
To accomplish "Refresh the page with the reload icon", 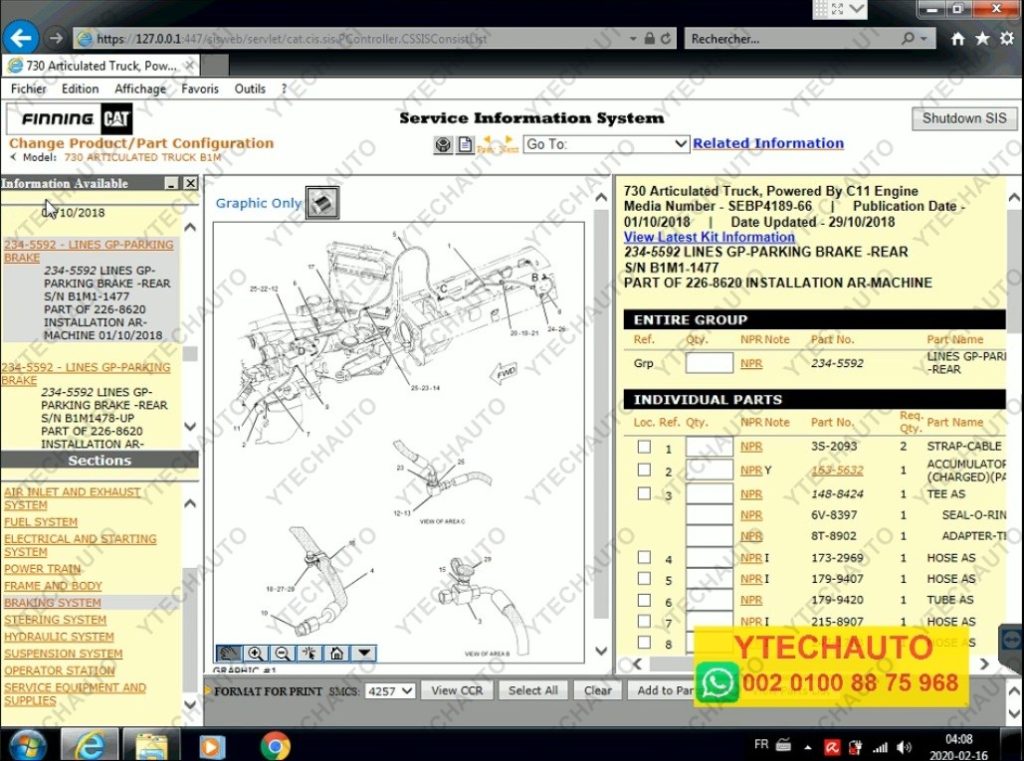I will (x=665, y=39).
